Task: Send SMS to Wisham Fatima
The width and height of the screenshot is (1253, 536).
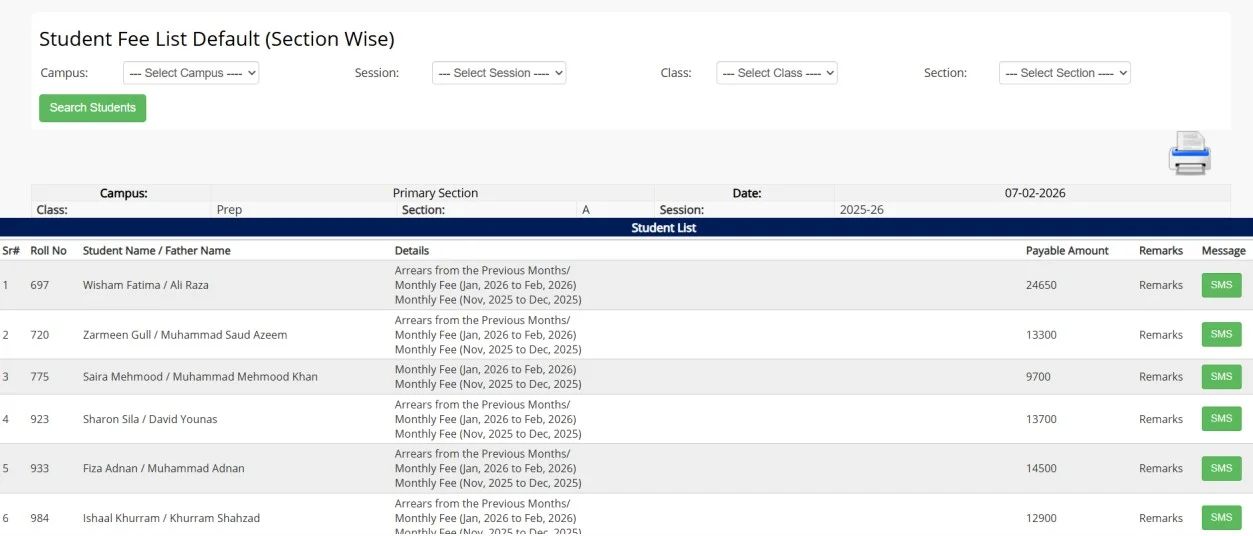Action: click(1221, 285)
